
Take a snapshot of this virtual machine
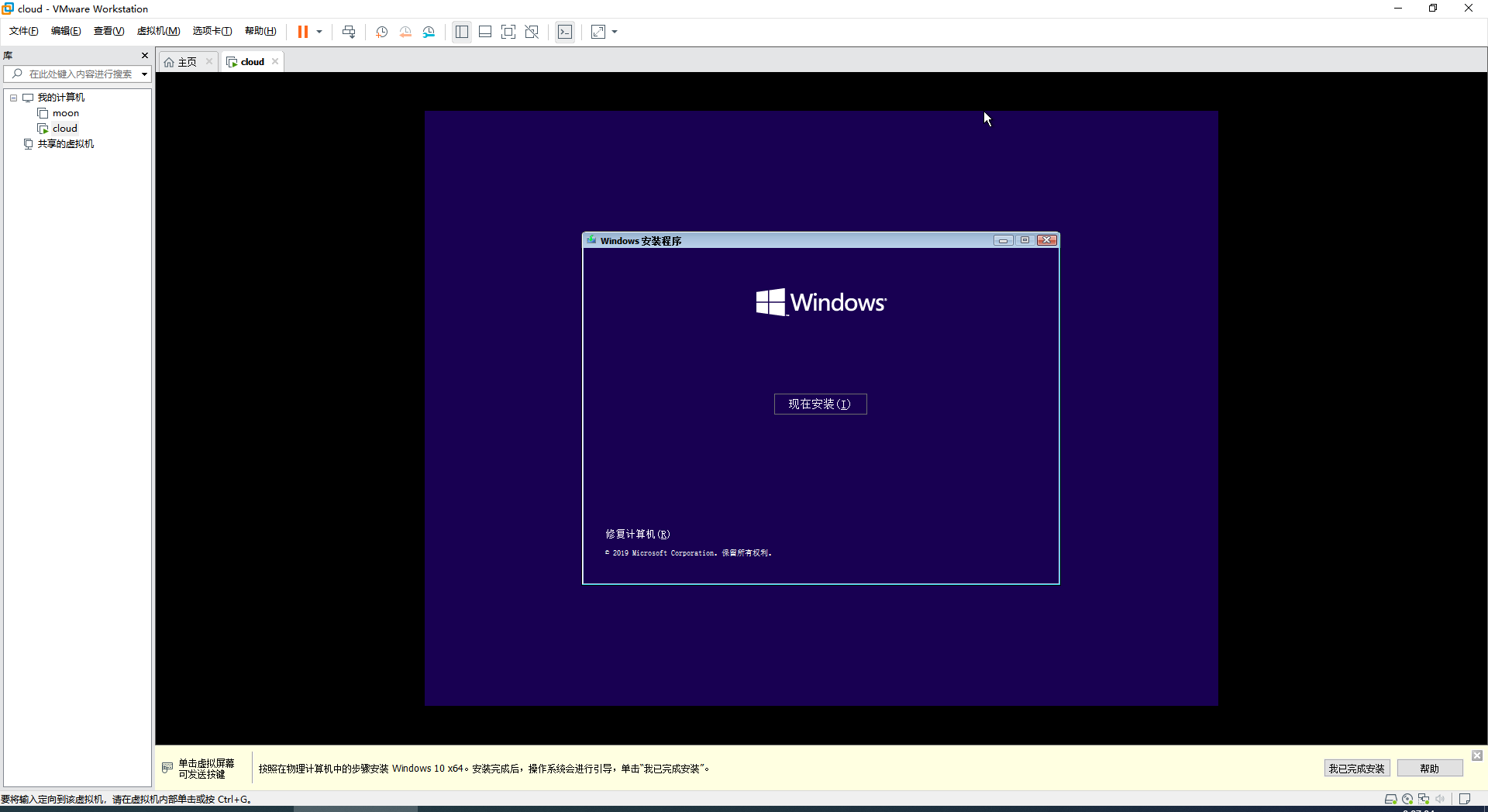pyautogui.click(x=382, y=32)
